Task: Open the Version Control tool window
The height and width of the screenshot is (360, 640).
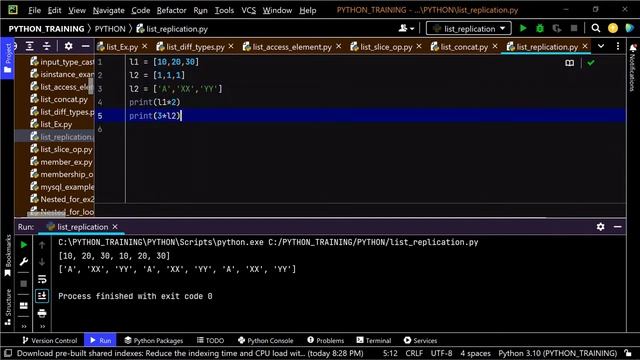Action: [49, 340]
